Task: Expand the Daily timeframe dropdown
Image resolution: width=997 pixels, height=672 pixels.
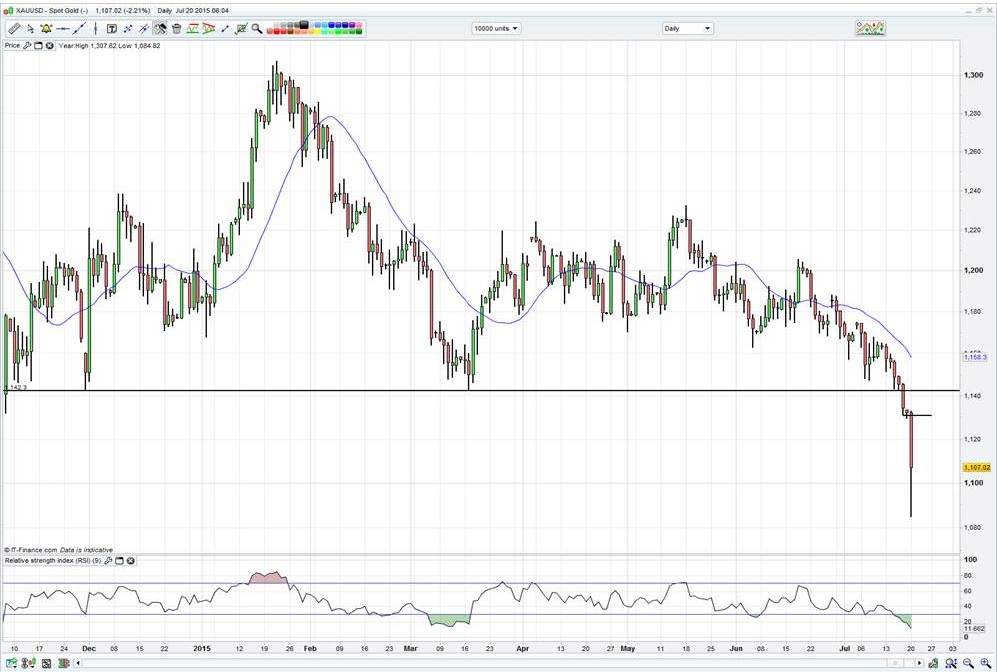Action: pyautogui.click(x=687, y=28)
